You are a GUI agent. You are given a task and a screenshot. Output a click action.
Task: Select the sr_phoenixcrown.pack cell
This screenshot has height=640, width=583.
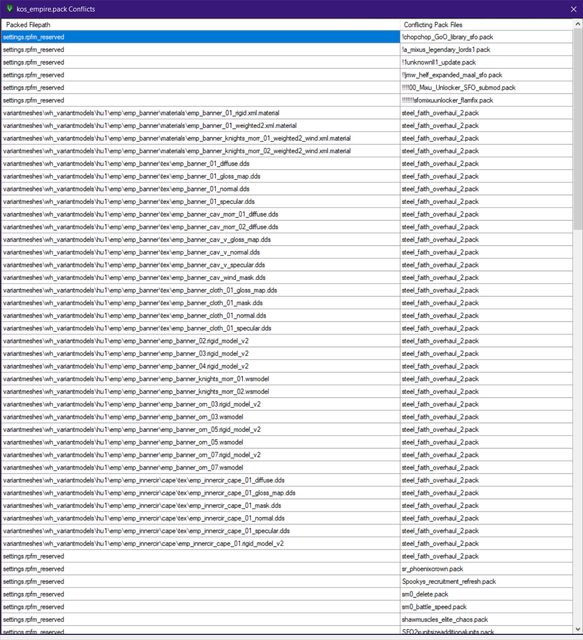point(486,568)
